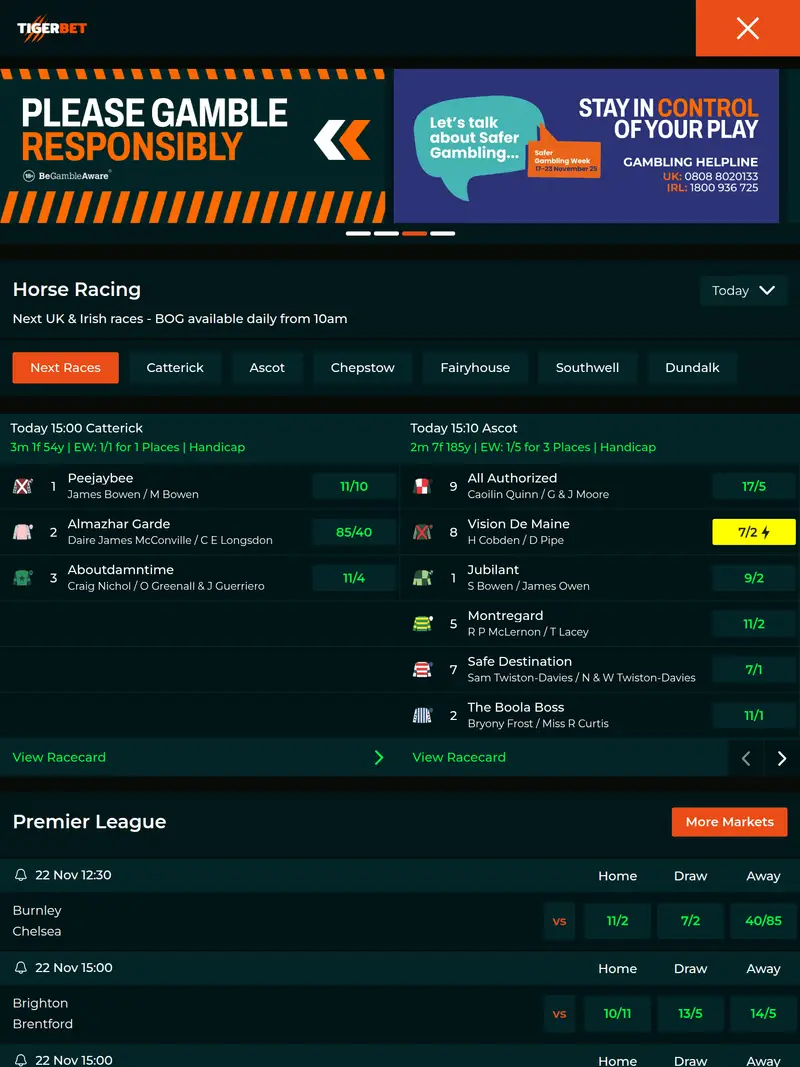
Task: Click the BeGambleAware logo
Action: click(x=66, y=177)
